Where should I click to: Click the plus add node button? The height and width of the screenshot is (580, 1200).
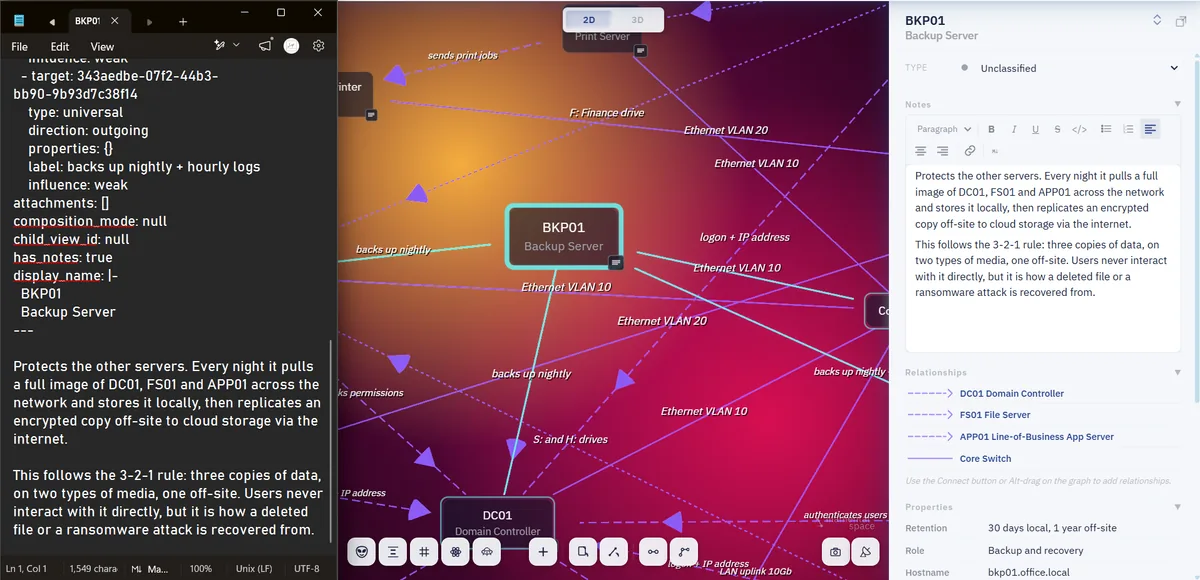(x=543, y=551)
